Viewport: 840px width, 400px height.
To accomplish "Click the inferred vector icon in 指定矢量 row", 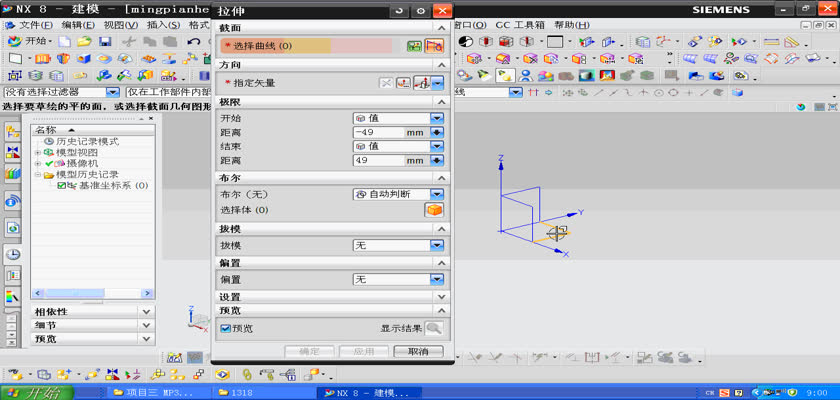I will click(x=422, y=83).
